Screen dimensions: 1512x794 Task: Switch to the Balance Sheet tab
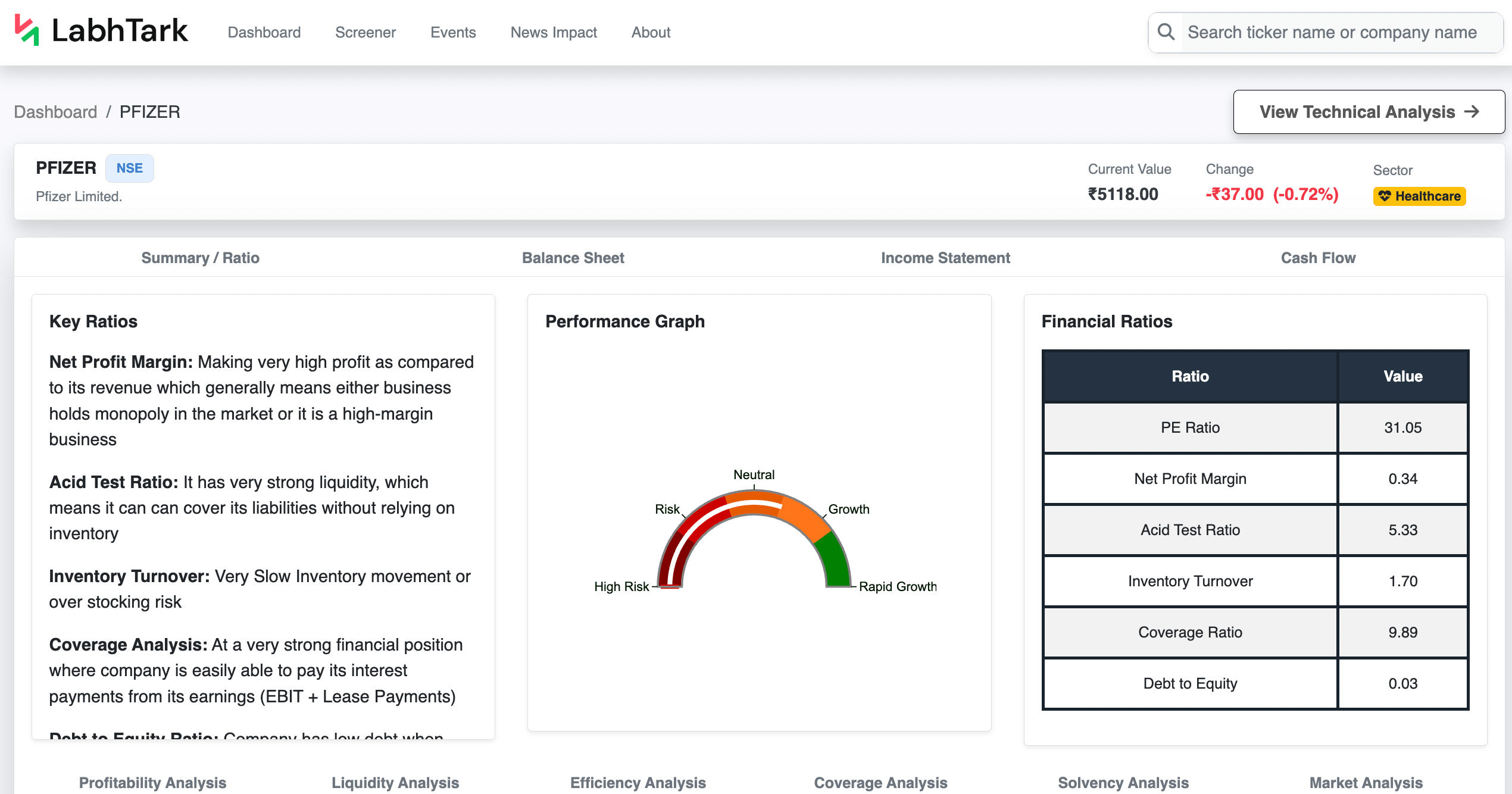pos(573,258)
